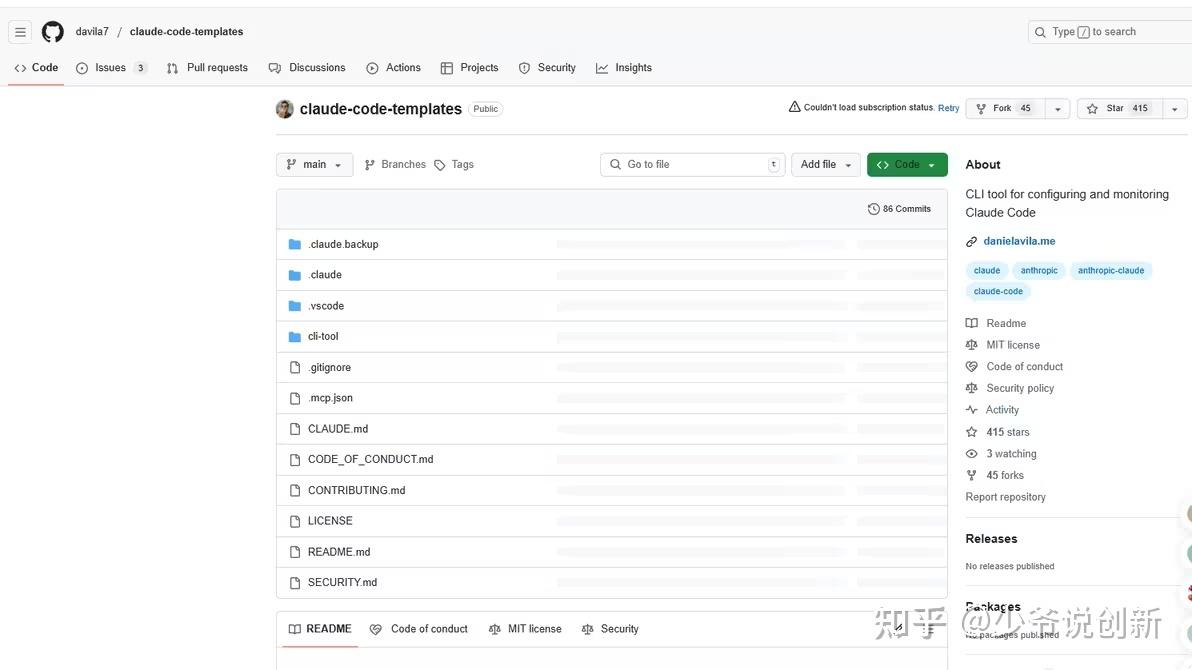Click the branch icon next to Branches

tap(369, 165)
